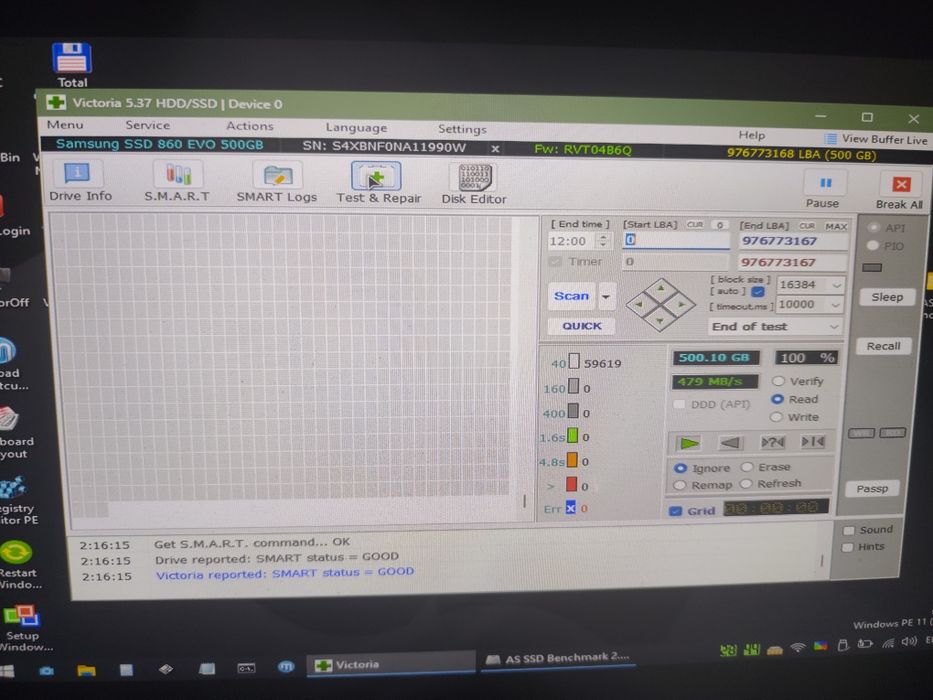Click the up arrow on diamond navigator
This screenshot has width=933, height=700.
660,288
